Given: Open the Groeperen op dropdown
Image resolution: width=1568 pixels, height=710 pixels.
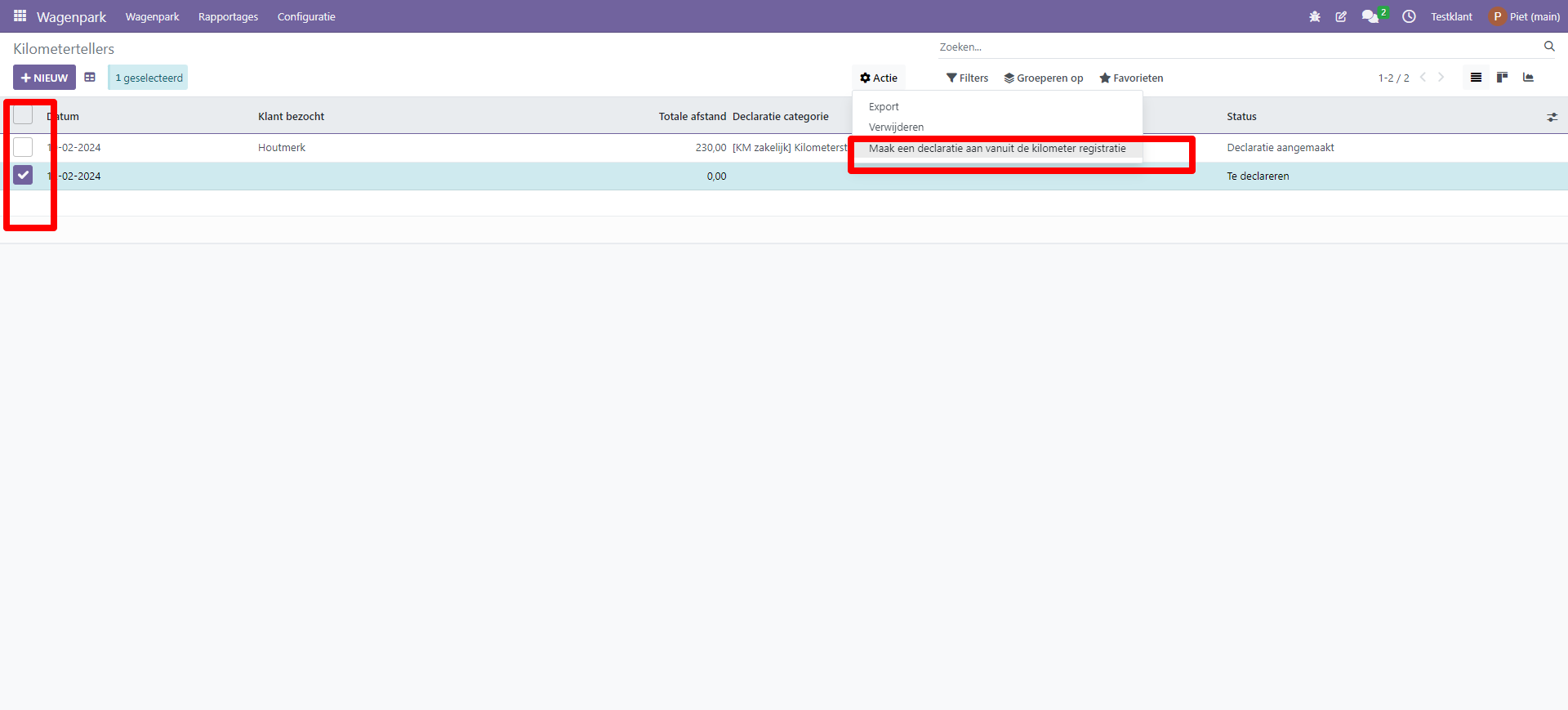Looking at the screenshot, I should [x=1044, y=78].
